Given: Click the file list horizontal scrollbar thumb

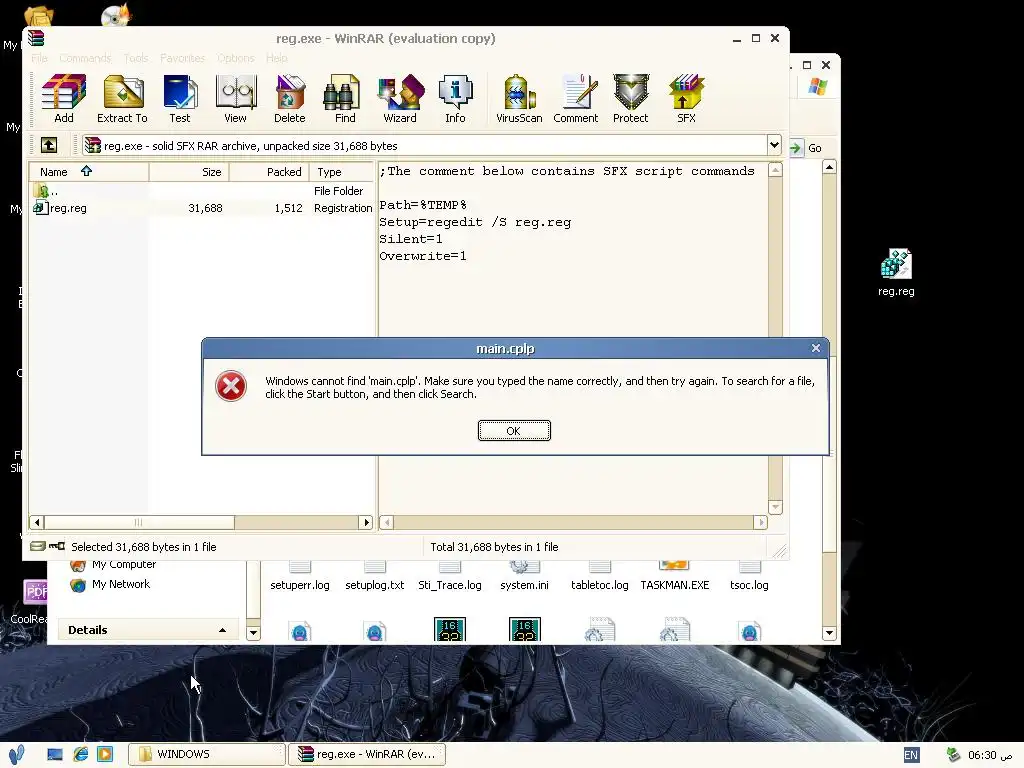Looking at the screenshot, I should [139, 522].
